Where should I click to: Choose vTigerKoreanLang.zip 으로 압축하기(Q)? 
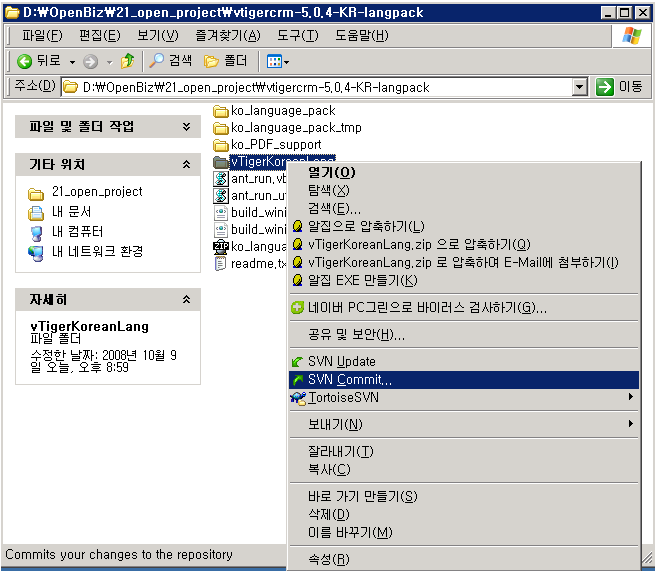pyautogui.click(x=464, y=244)
